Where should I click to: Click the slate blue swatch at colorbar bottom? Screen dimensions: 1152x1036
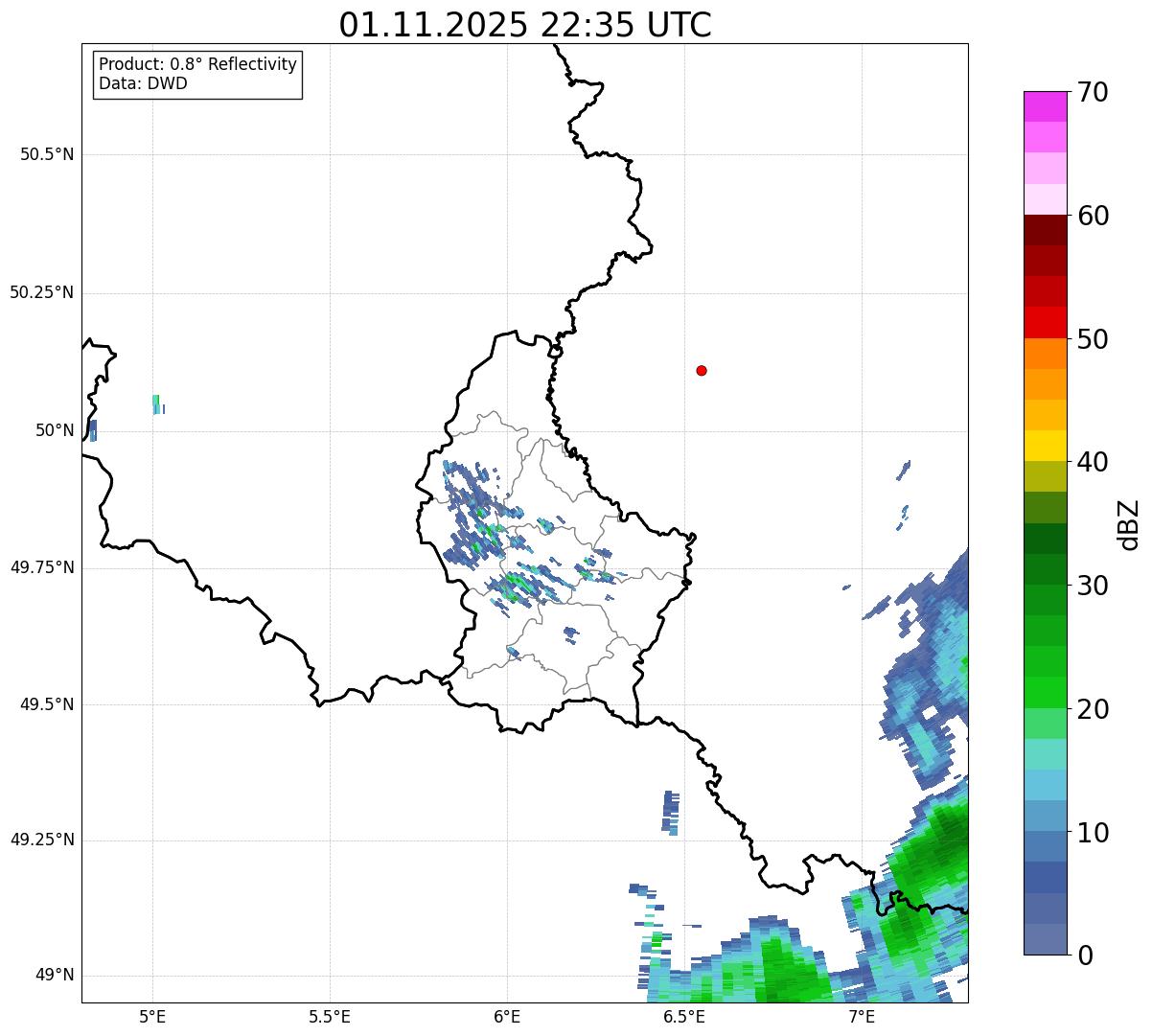[x=1045, y=939]
